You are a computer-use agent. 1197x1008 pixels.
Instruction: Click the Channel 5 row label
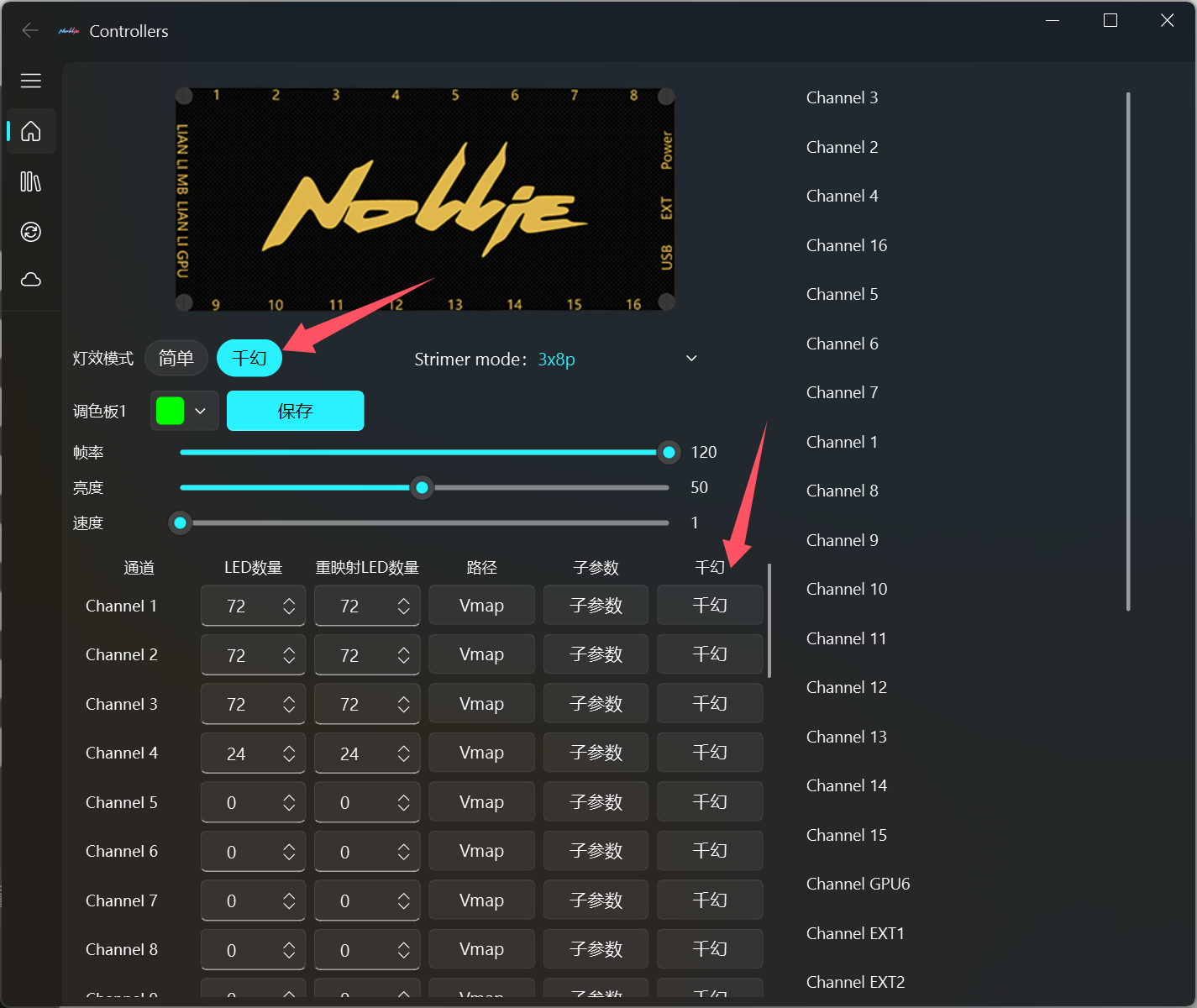(x=122, y=802)
